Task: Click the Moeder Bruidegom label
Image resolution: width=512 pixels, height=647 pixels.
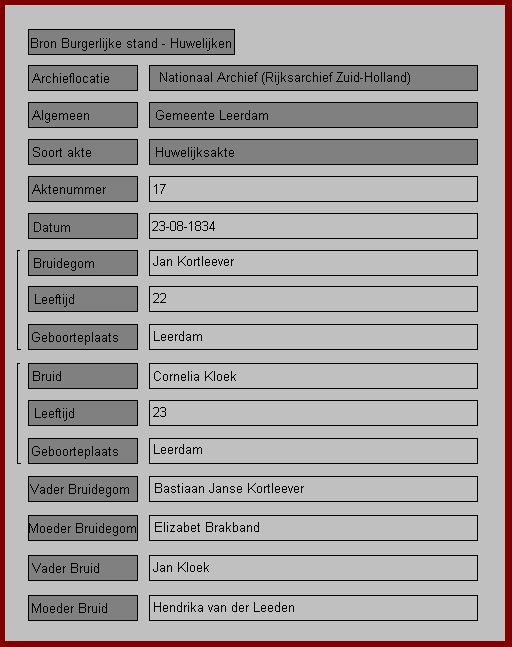Action: [x=83, y=528]
